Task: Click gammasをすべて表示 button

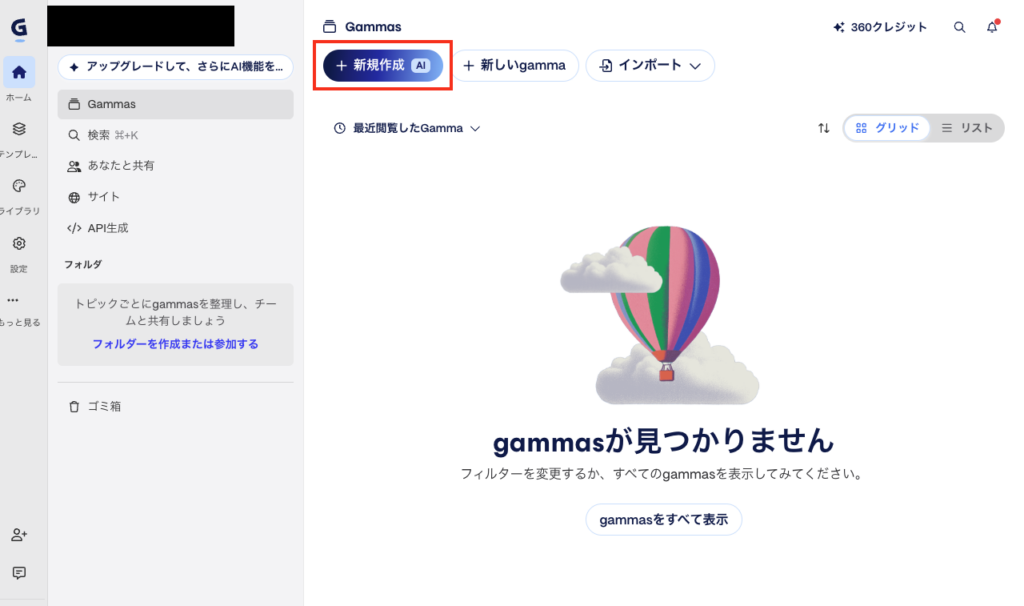Action: pyautogui.click(x=664, y=520)
